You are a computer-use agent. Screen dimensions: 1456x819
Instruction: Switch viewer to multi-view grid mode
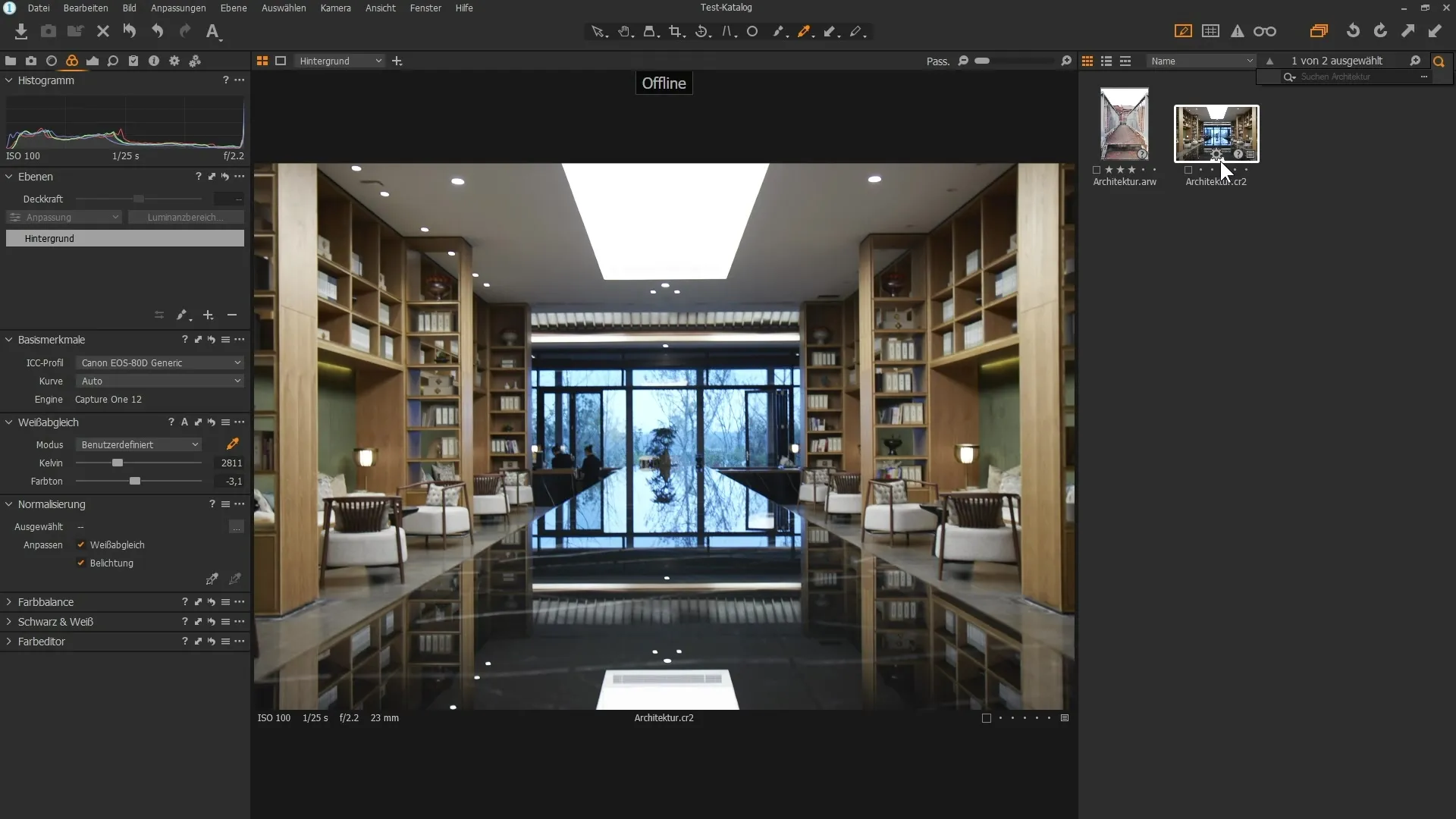click(262, 61)
